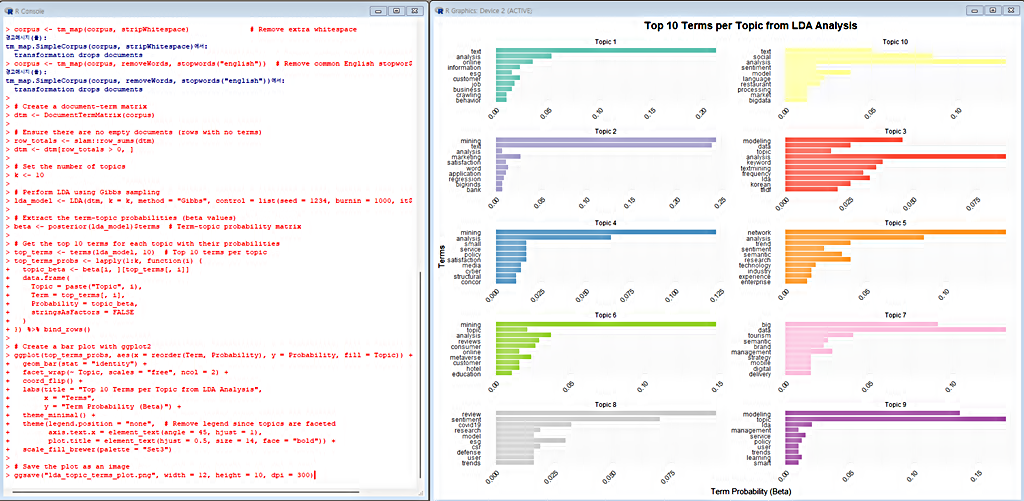Click the 'Topic 3' facet label
Screen dimensions: 1024x501
[x=895, y=131]
